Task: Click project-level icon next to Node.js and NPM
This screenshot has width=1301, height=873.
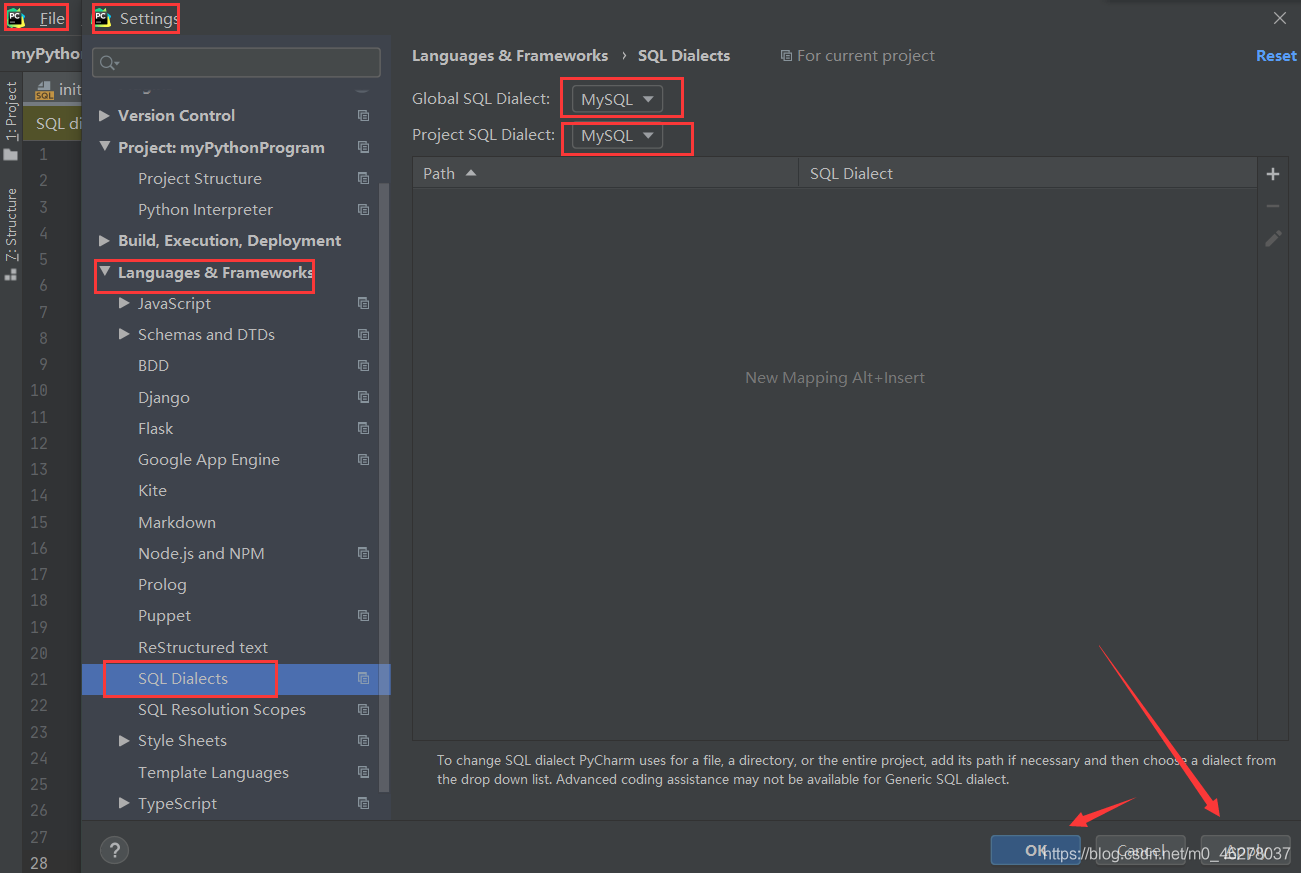Action: click(363, 553)
